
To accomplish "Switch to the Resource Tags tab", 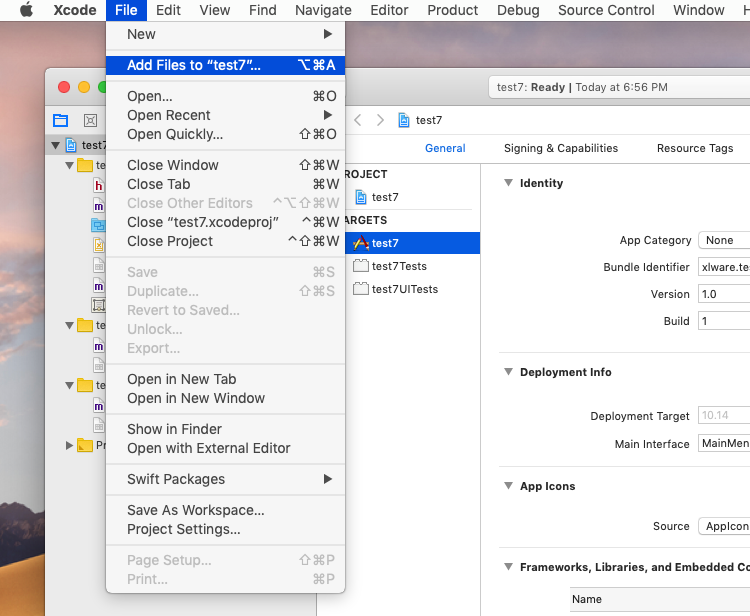I will [x=695, y=148].
